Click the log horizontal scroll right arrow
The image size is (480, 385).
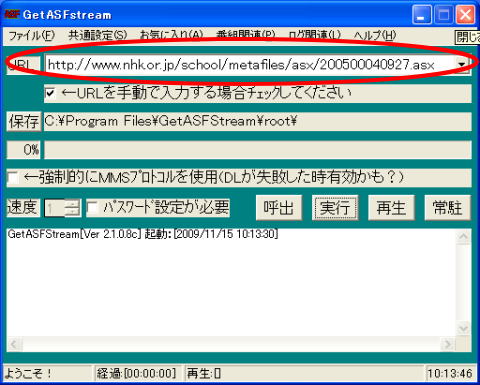point(448,344)
